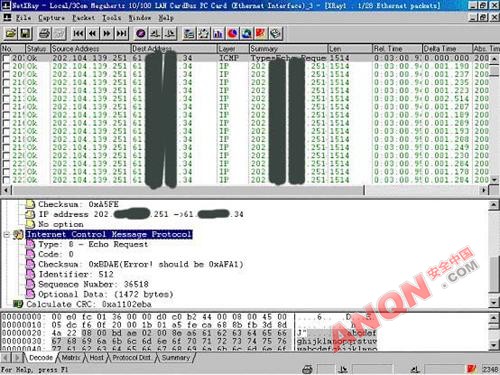Jump to last packet with skip-to-end icon
The image size is (500, 375).
122,33
